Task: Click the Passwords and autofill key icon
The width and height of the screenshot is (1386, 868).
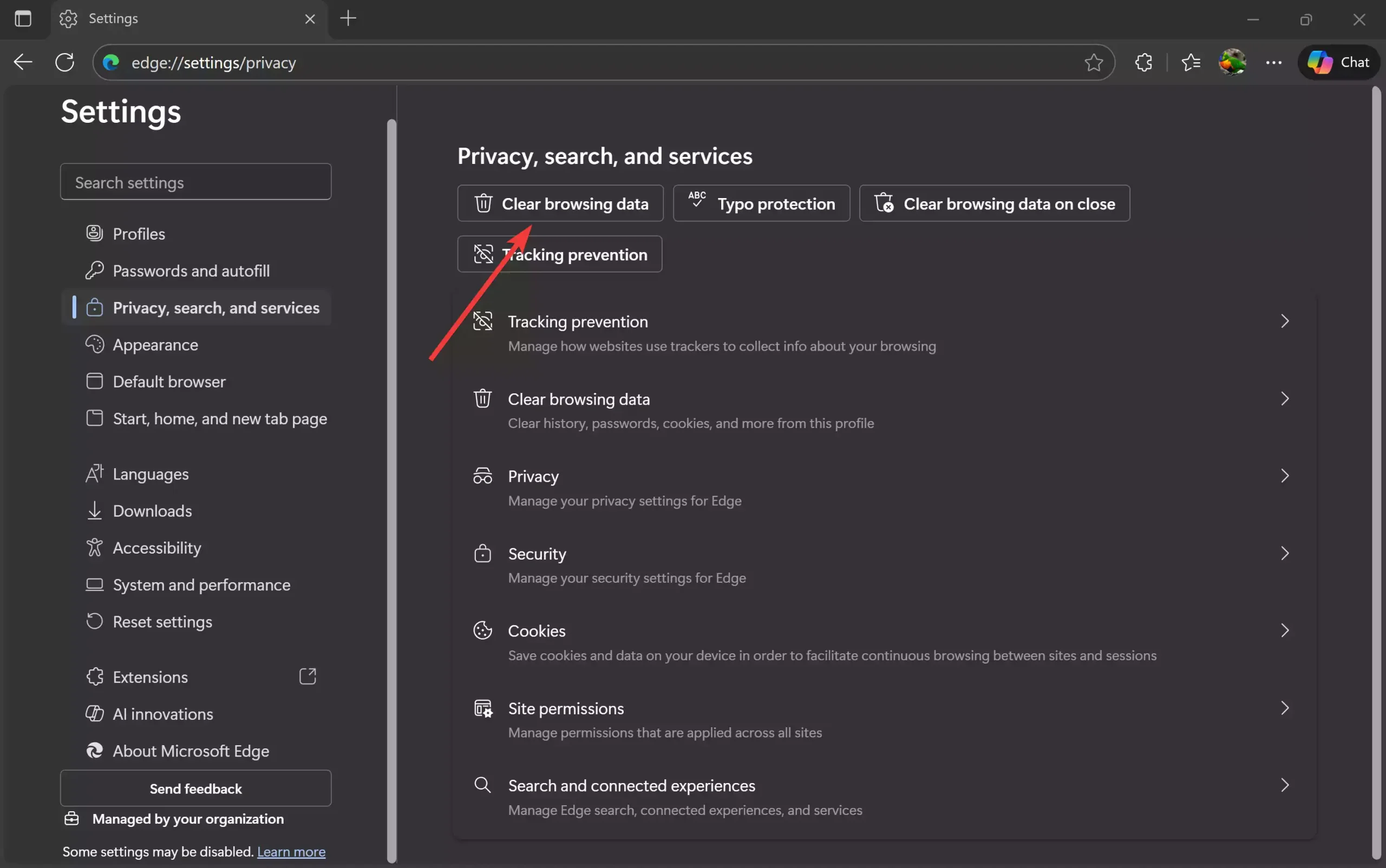Action: click(95, 271)
